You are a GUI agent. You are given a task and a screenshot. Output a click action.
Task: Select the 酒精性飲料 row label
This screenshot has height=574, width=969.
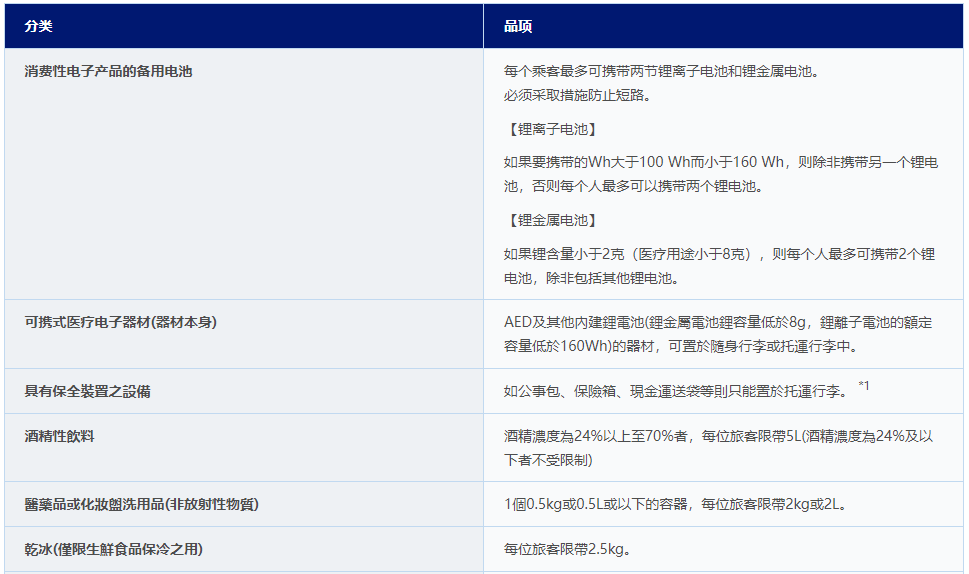point(60,437)
